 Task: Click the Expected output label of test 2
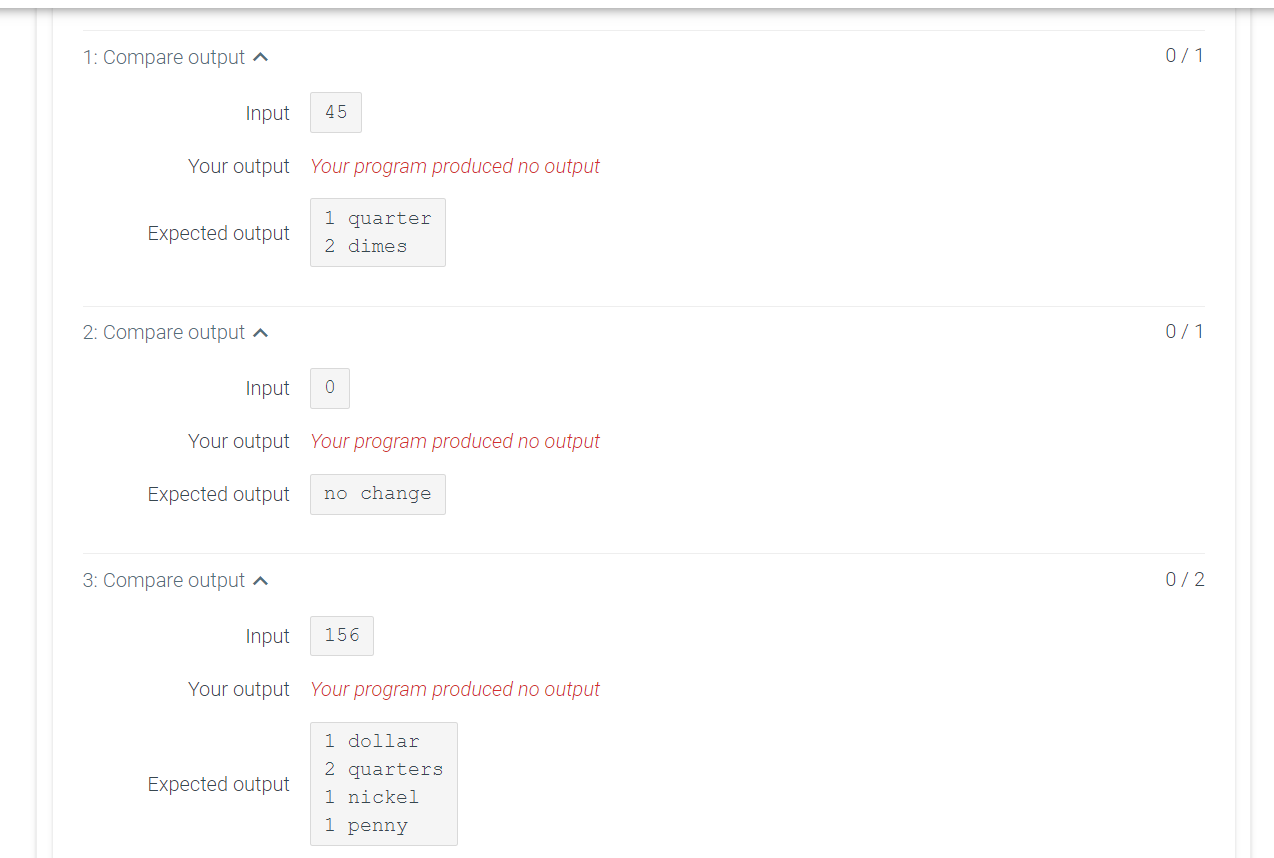click(218, 494)
